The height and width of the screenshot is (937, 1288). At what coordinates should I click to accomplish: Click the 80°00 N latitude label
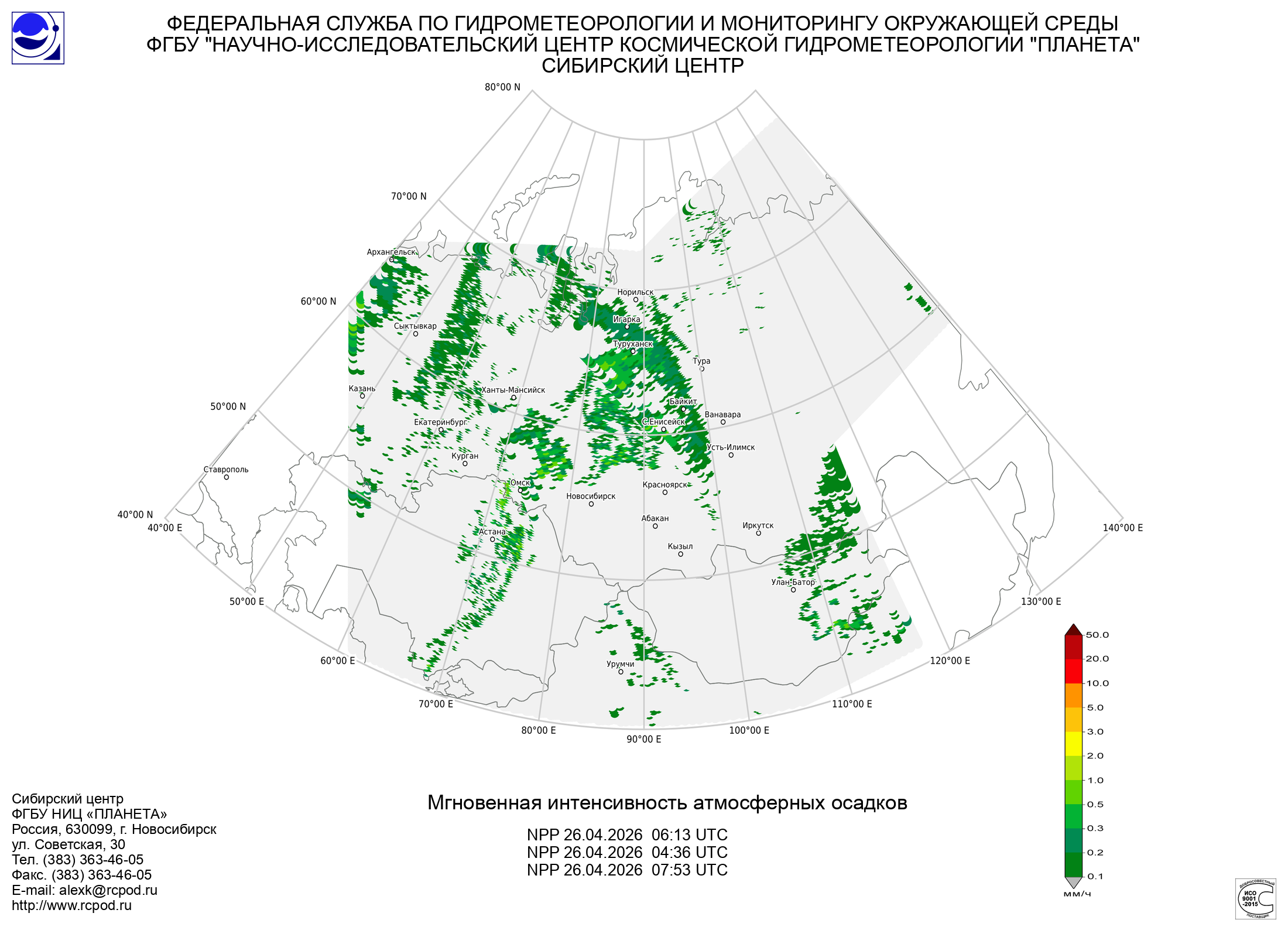[x=502, y=87]
